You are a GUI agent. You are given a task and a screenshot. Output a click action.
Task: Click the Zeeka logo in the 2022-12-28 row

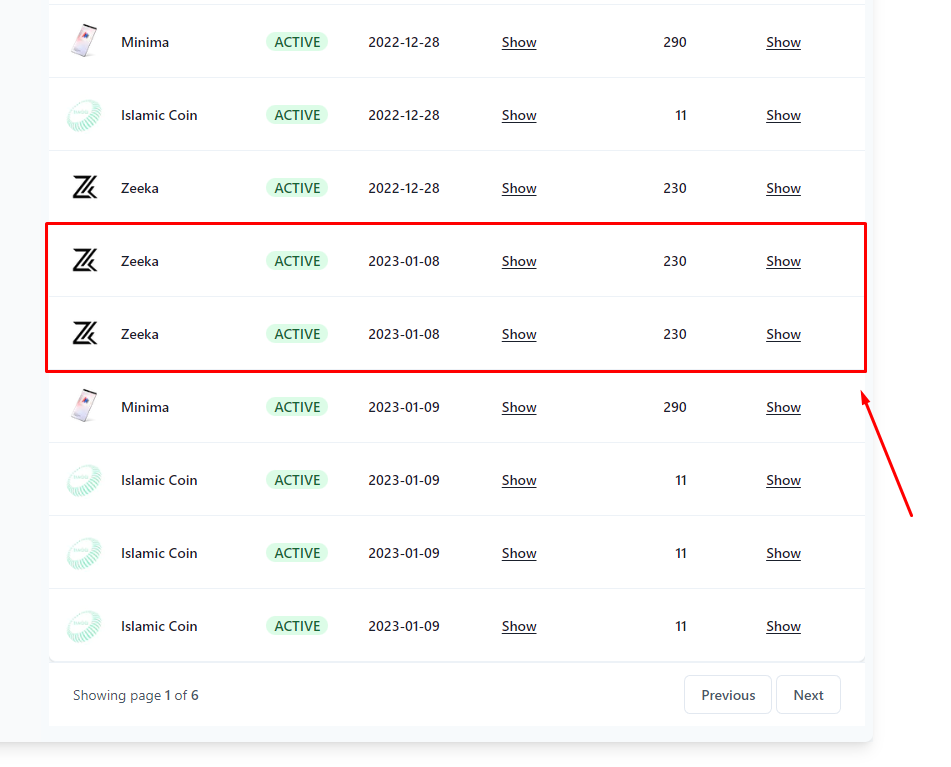(x=85, y=187)
